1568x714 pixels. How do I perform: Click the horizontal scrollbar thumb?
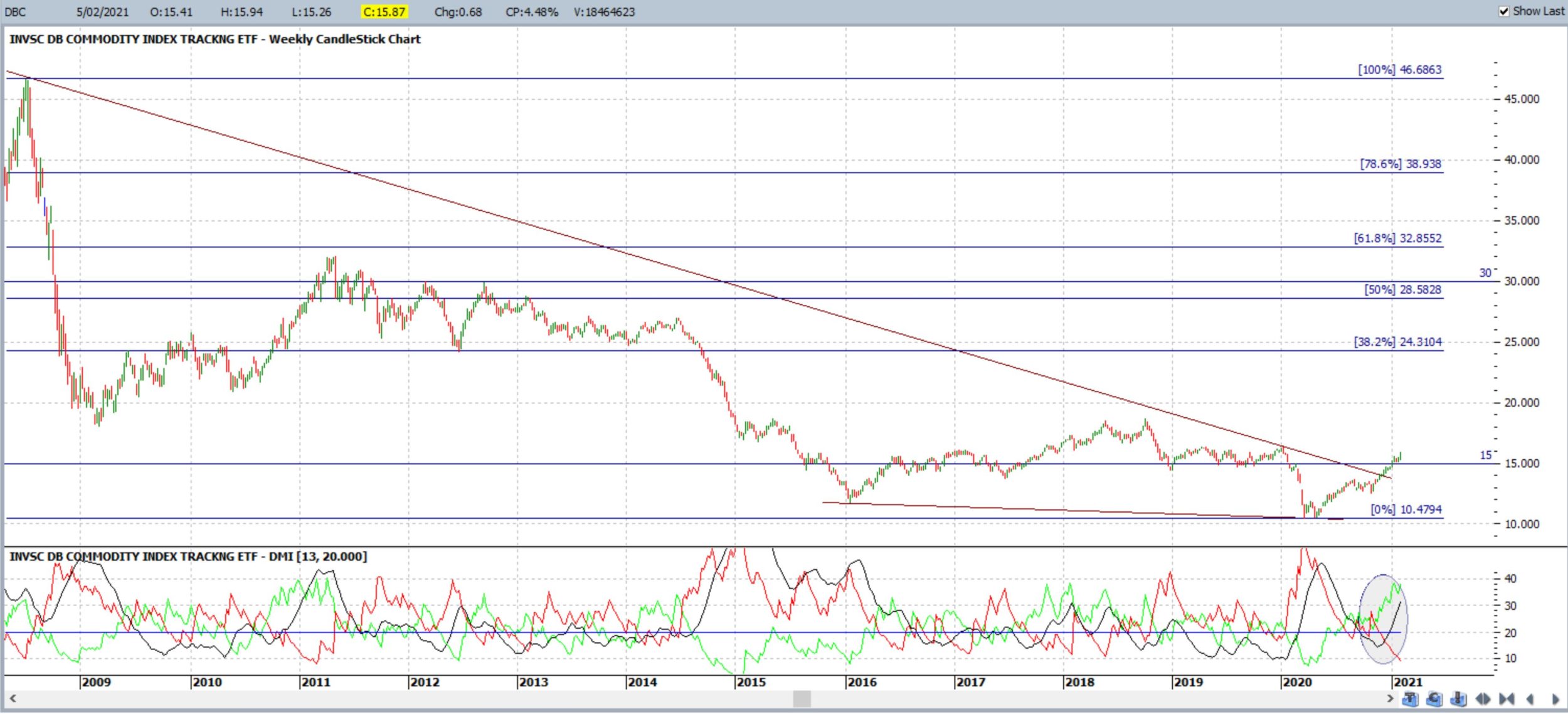pos(802,698)
